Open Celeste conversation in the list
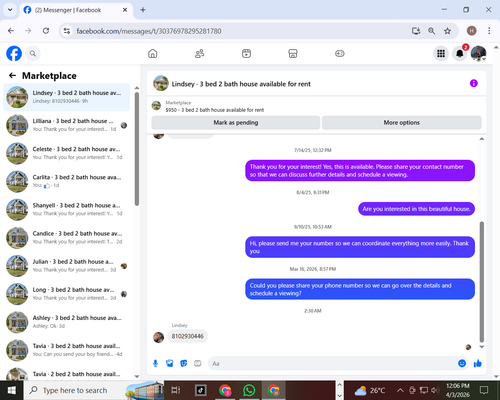This screenshot has width=500, height=400. click(x=67, y=153)
